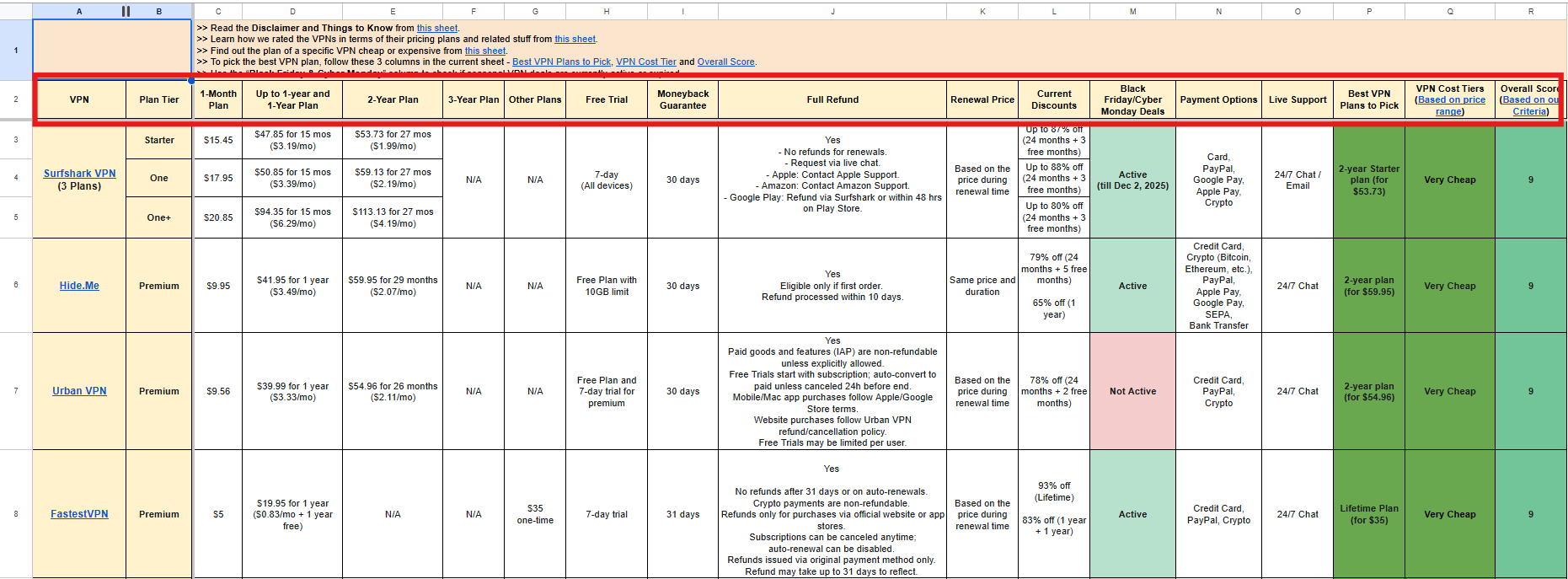
Task: Open the Surfshark VPN hyperlink
Action: pyautogui.click(x=79, y=174)
